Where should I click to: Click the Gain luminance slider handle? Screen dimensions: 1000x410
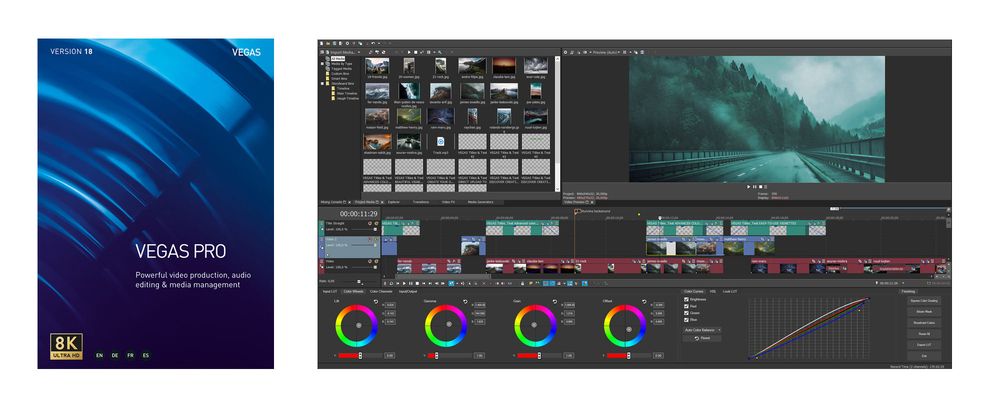tap(539, 355)
